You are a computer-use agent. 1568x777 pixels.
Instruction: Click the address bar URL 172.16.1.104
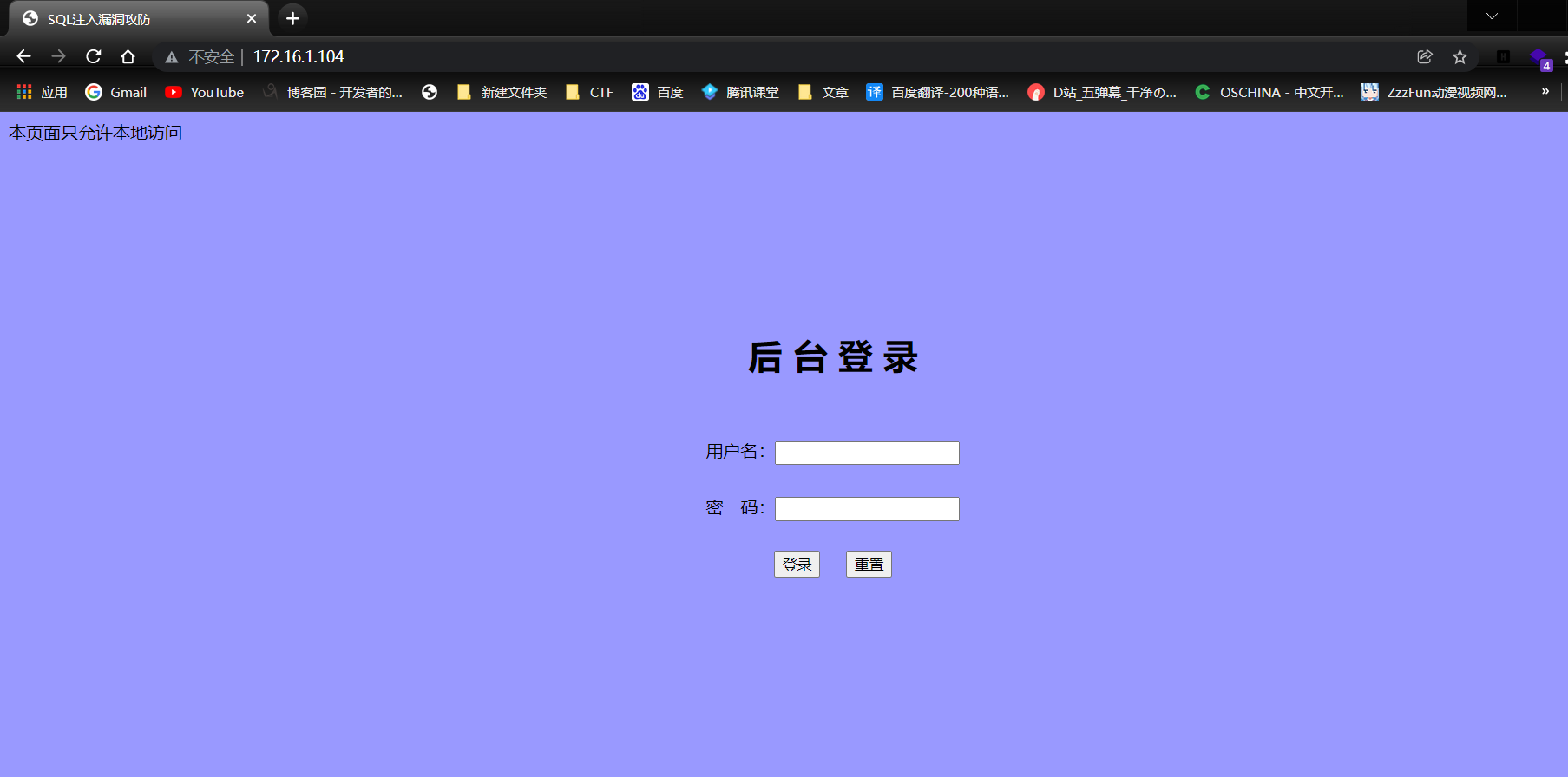pyautogui.click(x=299, y=56)
